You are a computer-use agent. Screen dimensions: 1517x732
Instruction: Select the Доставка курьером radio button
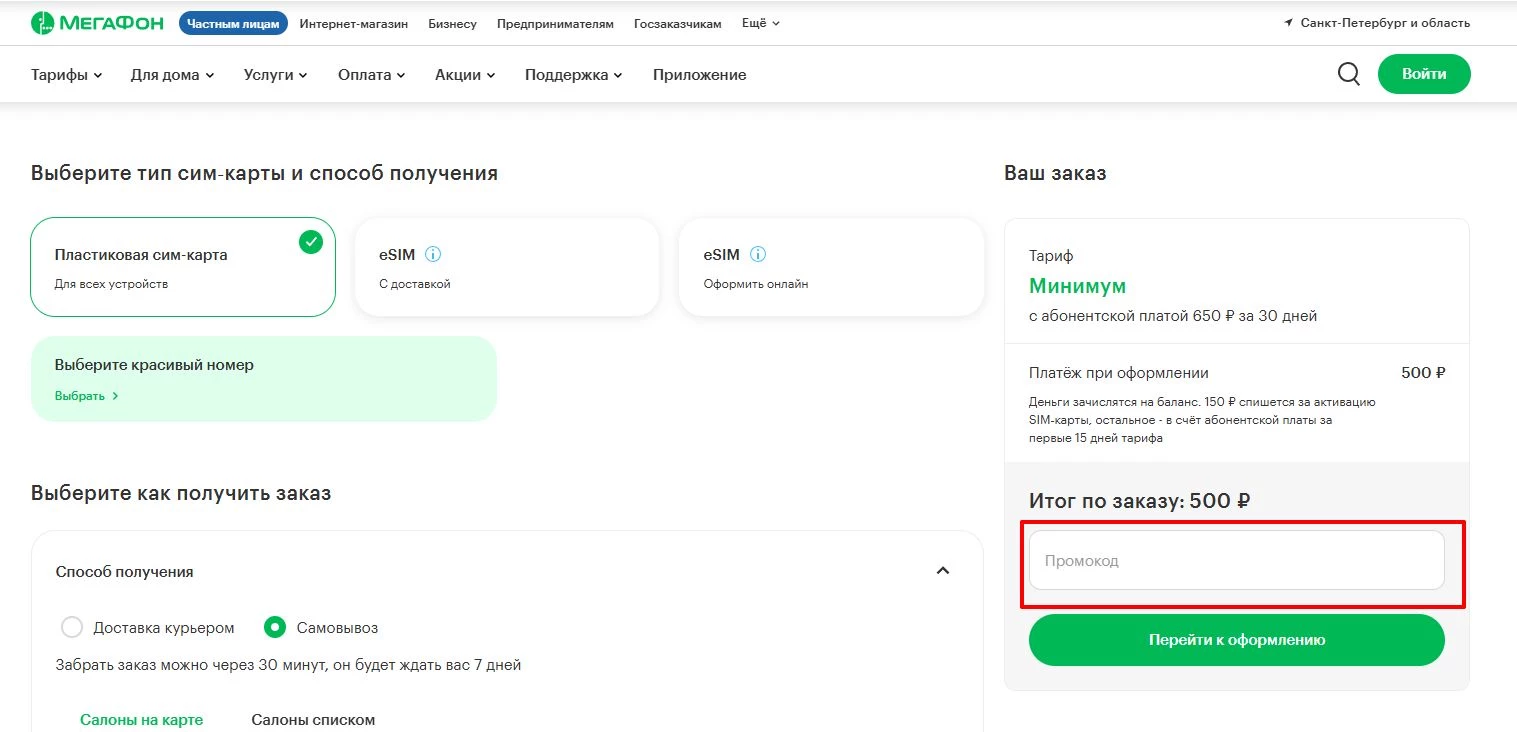[x=71, y=627]
